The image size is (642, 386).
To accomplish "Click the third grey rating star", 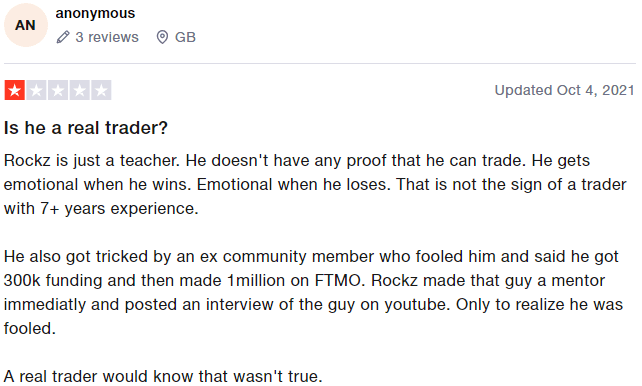I will (58, 90).
